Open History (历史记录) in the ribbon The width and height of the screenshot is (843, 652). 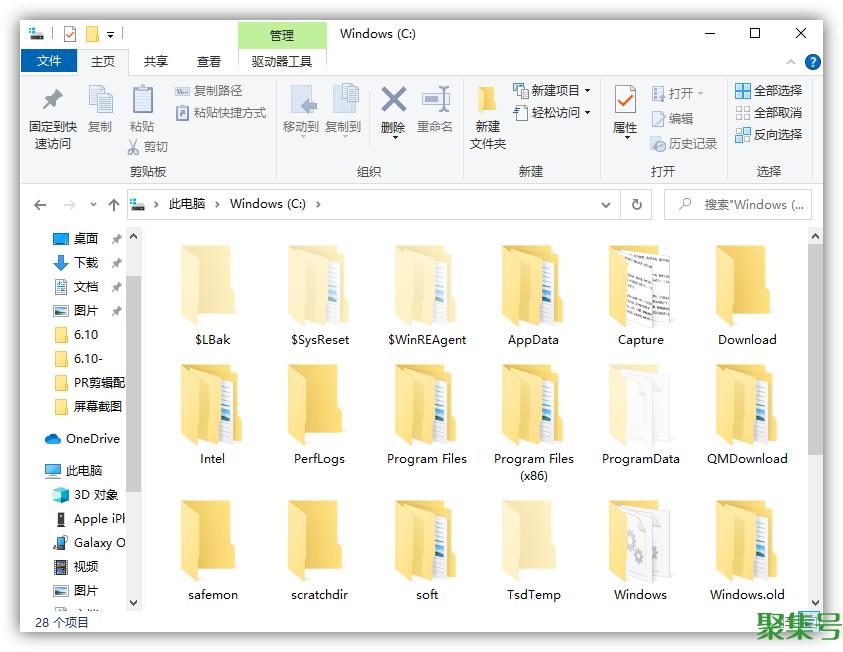[684, 144]
